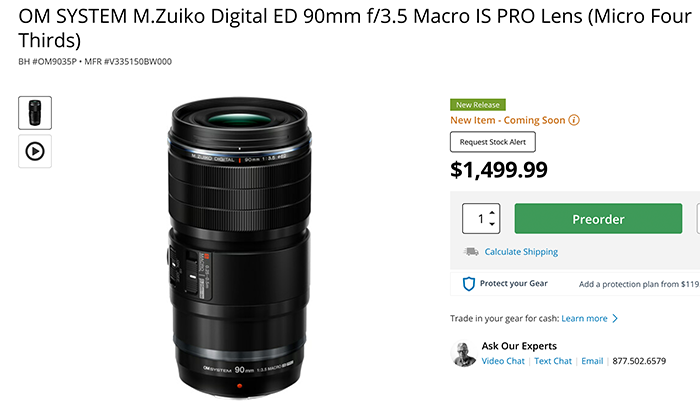
Task: Click the info icon beside Coming Soon
Action: (x=575, y=120)
